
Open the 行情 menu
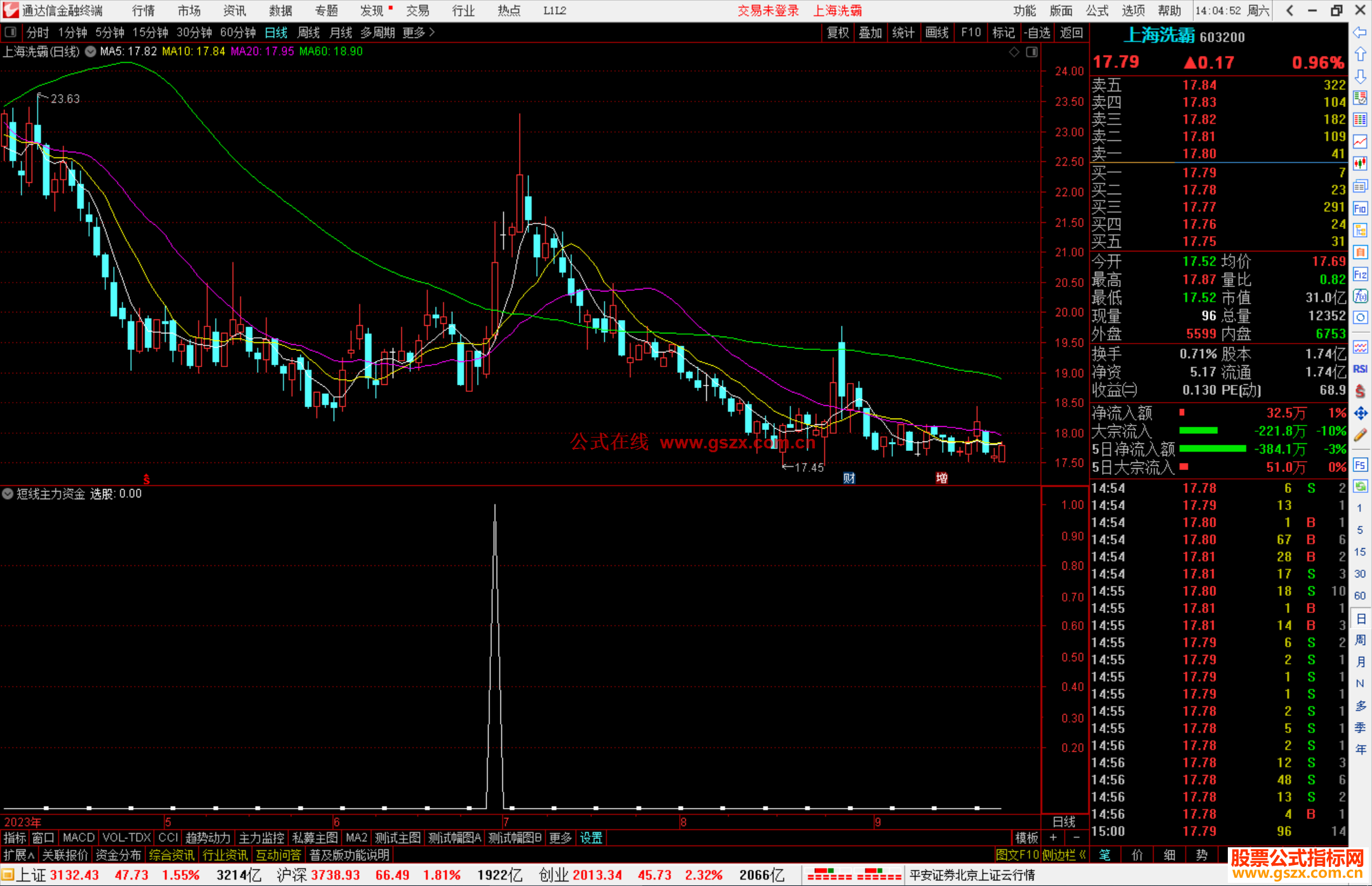click(143, 11)
